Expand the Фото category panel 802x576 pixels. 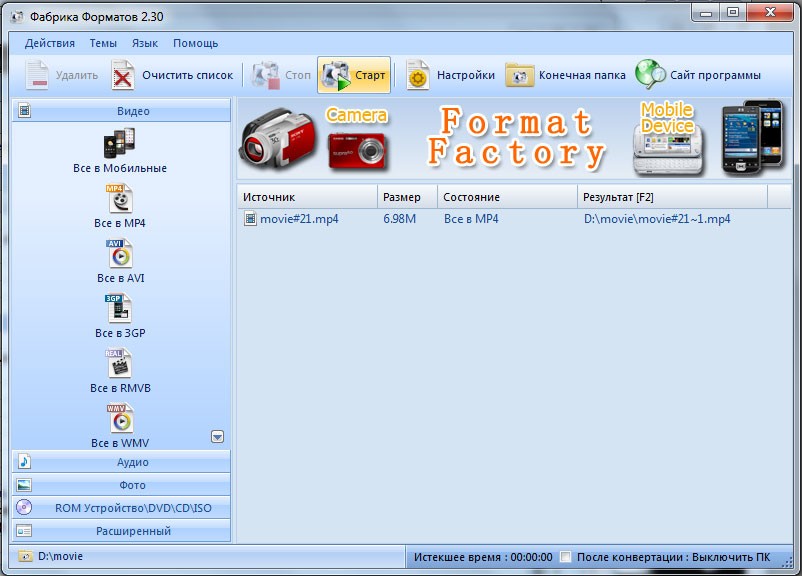[122, 485]
